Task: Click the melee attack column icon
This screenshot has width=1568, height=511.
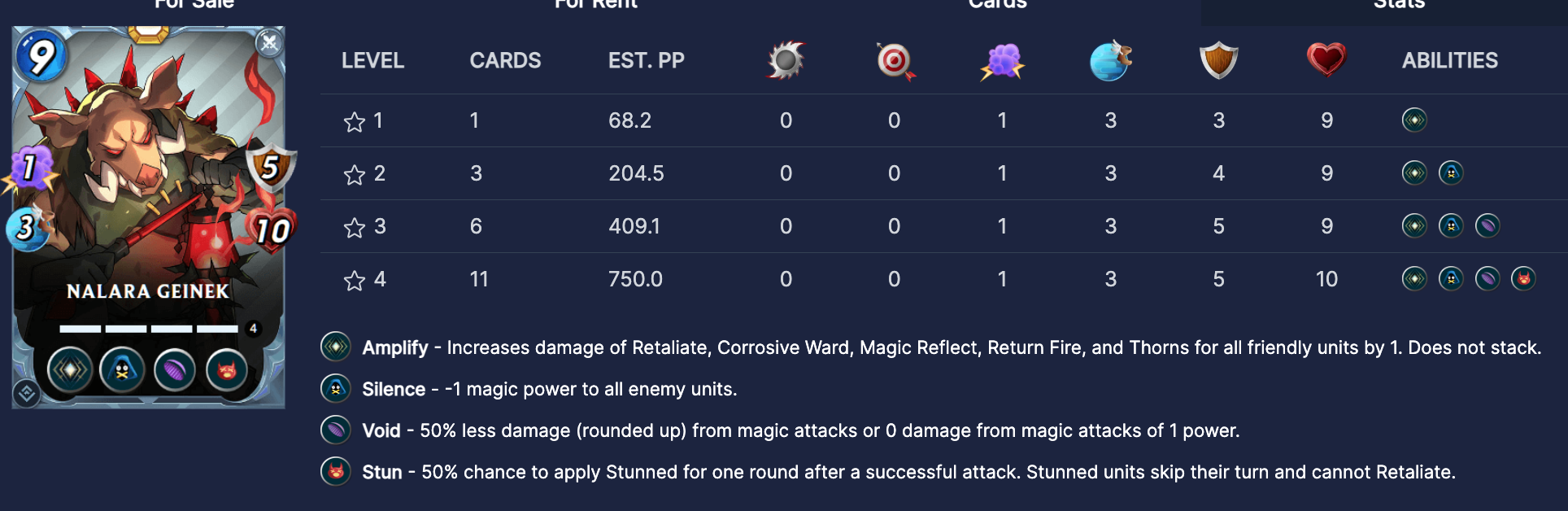Action: (786, 60)
